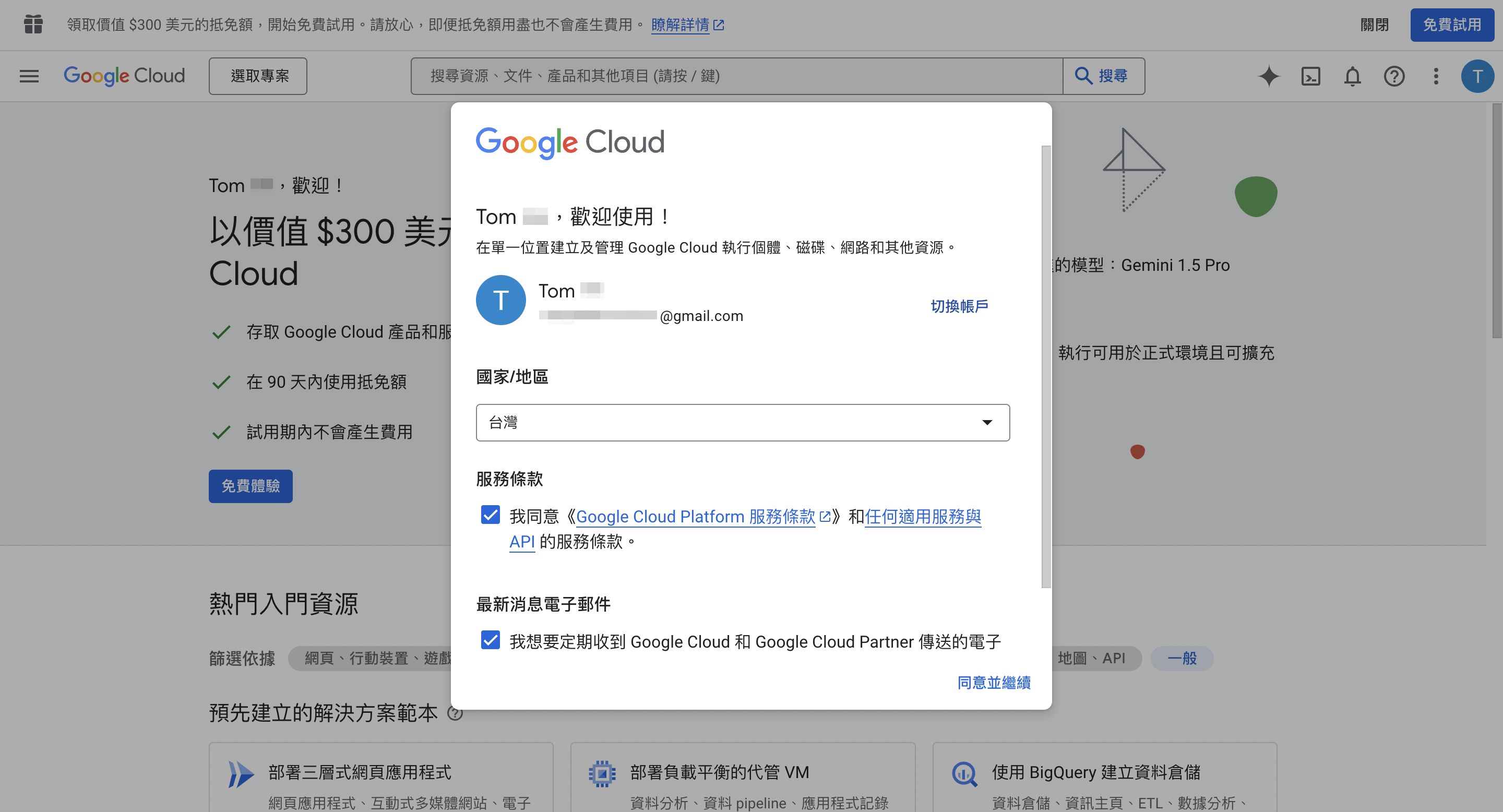Focus the 搜尋資源、文件、產品 search field
This screenshot has height=812, width=1503.
(x=737, y=76)
